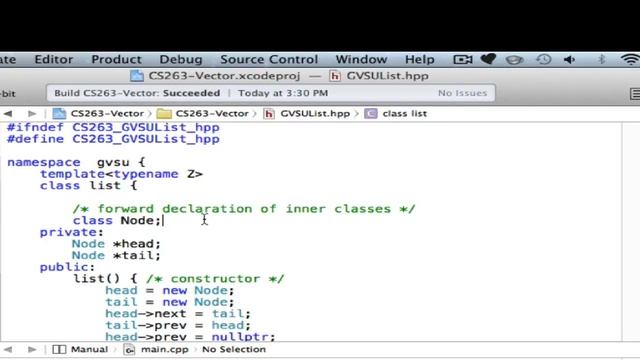Open the Manual assistant mode dropdown
Screen dimensions: 640x360
pyautogui.click(x=89, y=349)
